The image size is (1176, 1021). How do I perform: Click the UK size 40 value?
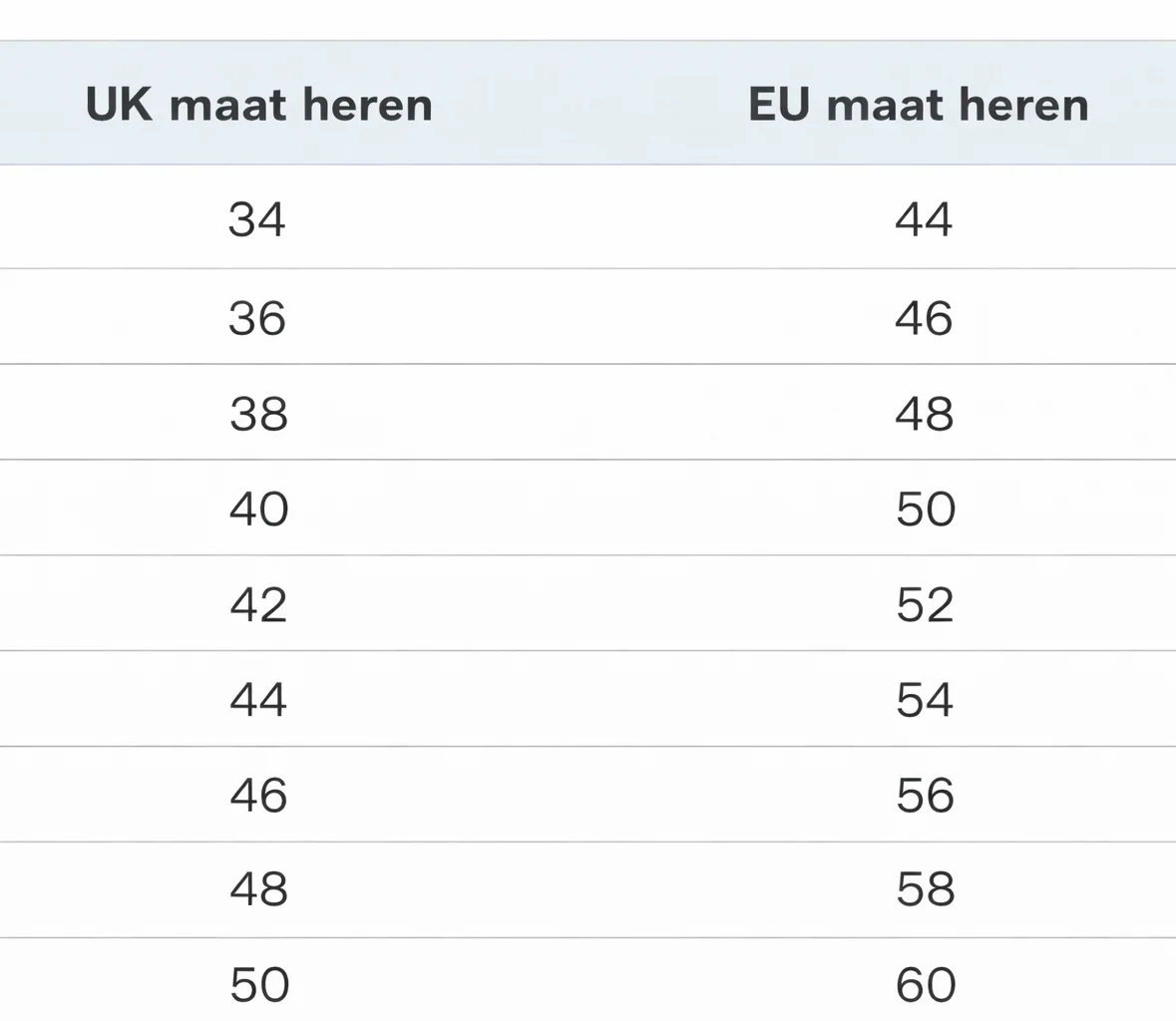click(x=258, y=510)
